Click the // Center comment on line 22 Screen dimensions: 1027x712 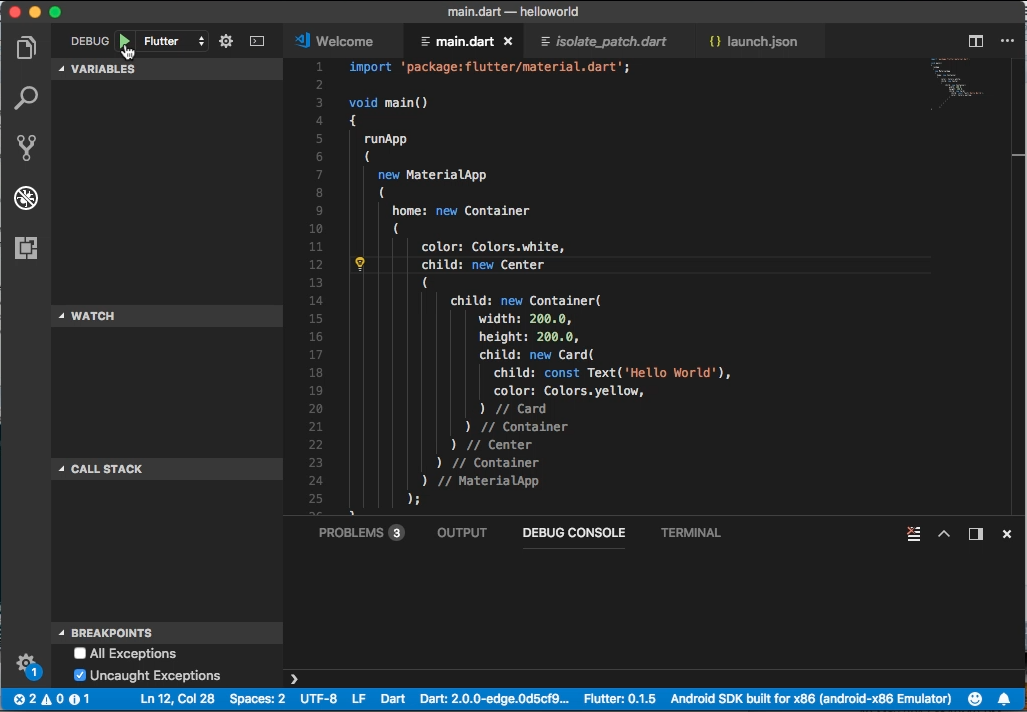[x=499, y=445]
